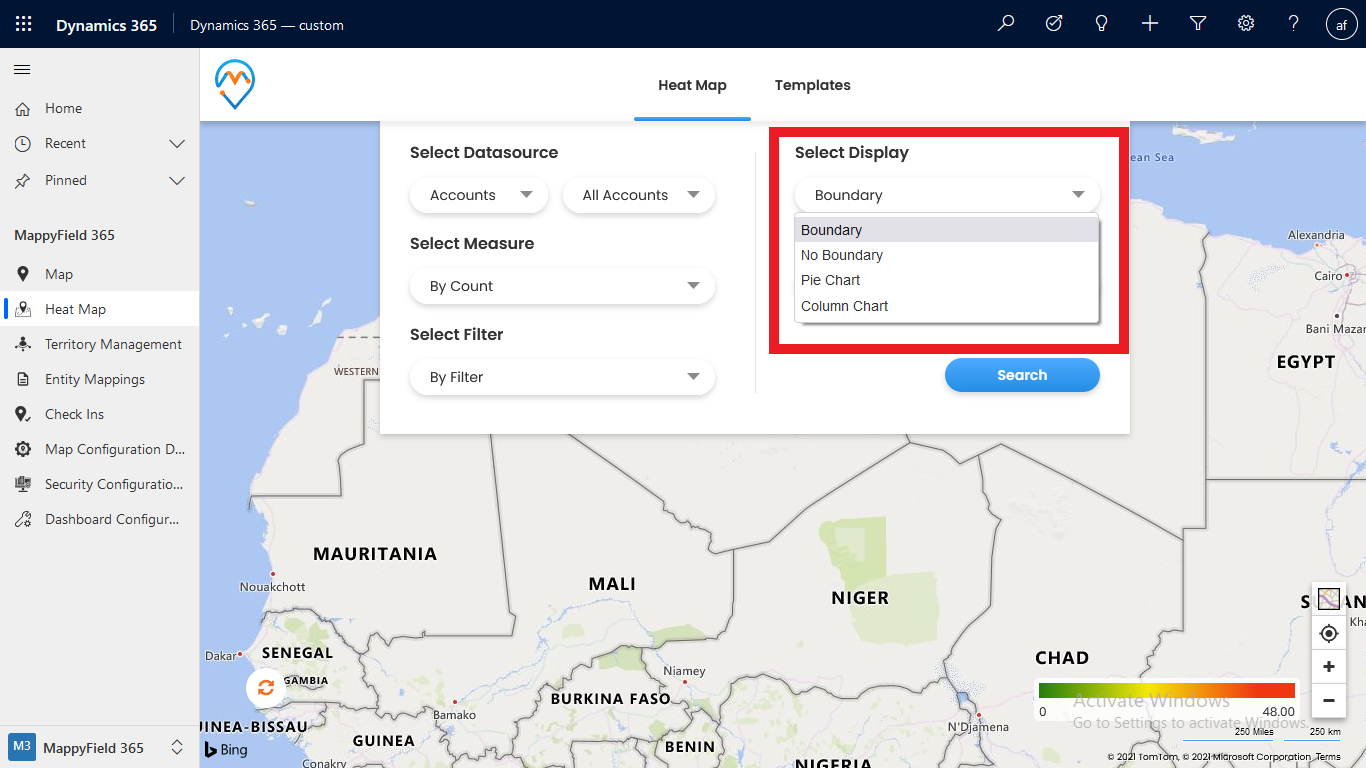Open the All Accounts view dropdown
This screenshot has height=768, width=1366.
(x=639, y=195)
